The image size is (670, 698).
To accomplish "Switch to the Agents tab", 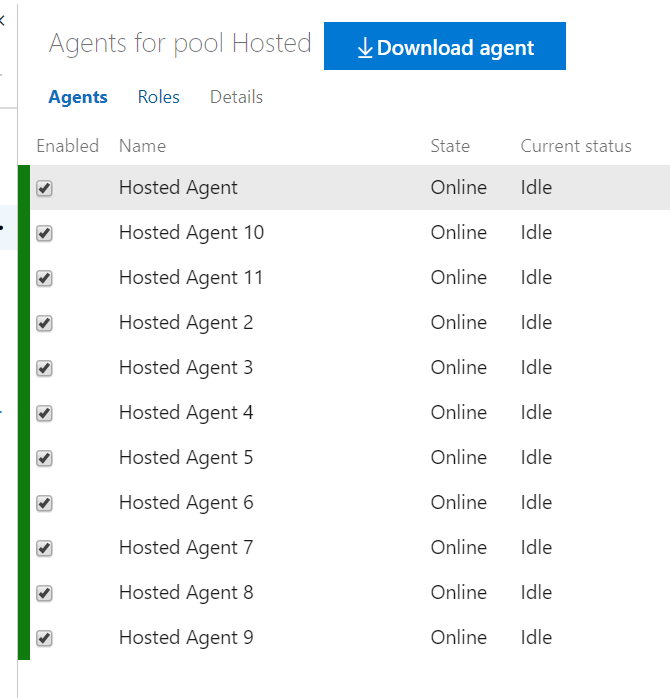I will coord(78,97).
